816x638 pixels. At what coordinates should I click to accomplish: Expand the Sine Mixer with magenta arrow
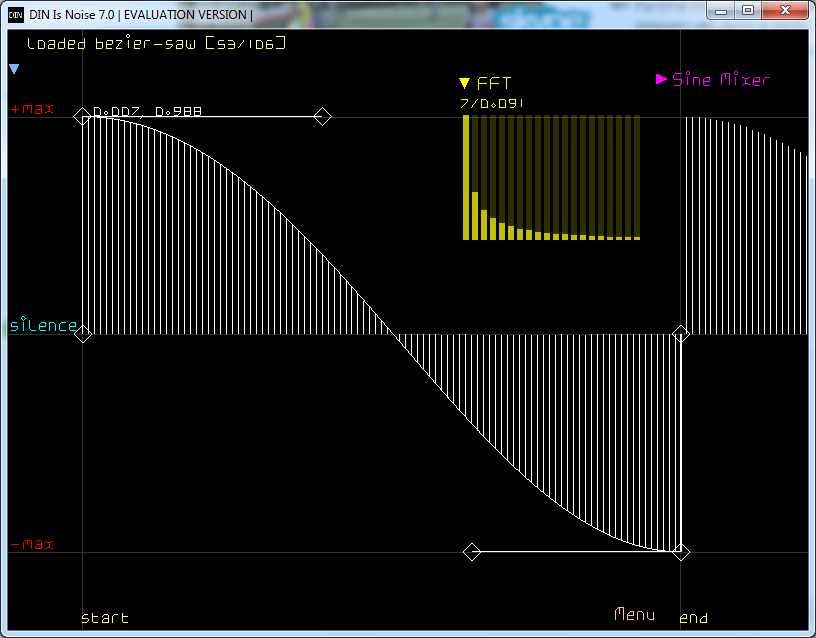coord(661,79)
